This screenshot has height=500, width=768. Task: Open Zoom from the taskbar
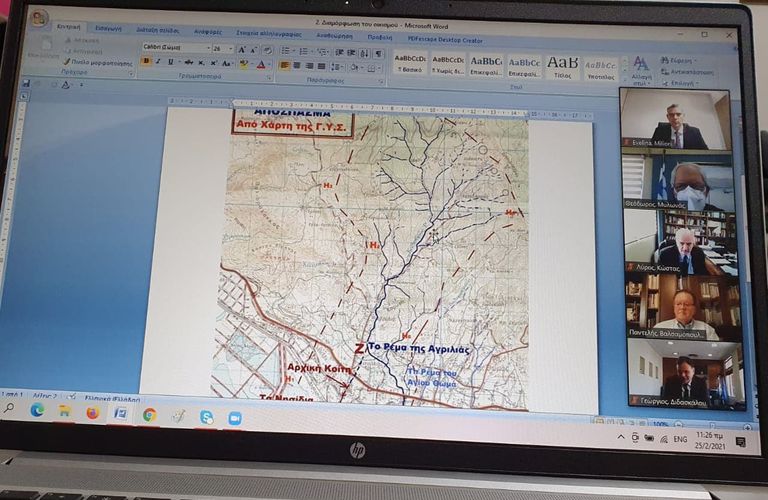[235, 418]
